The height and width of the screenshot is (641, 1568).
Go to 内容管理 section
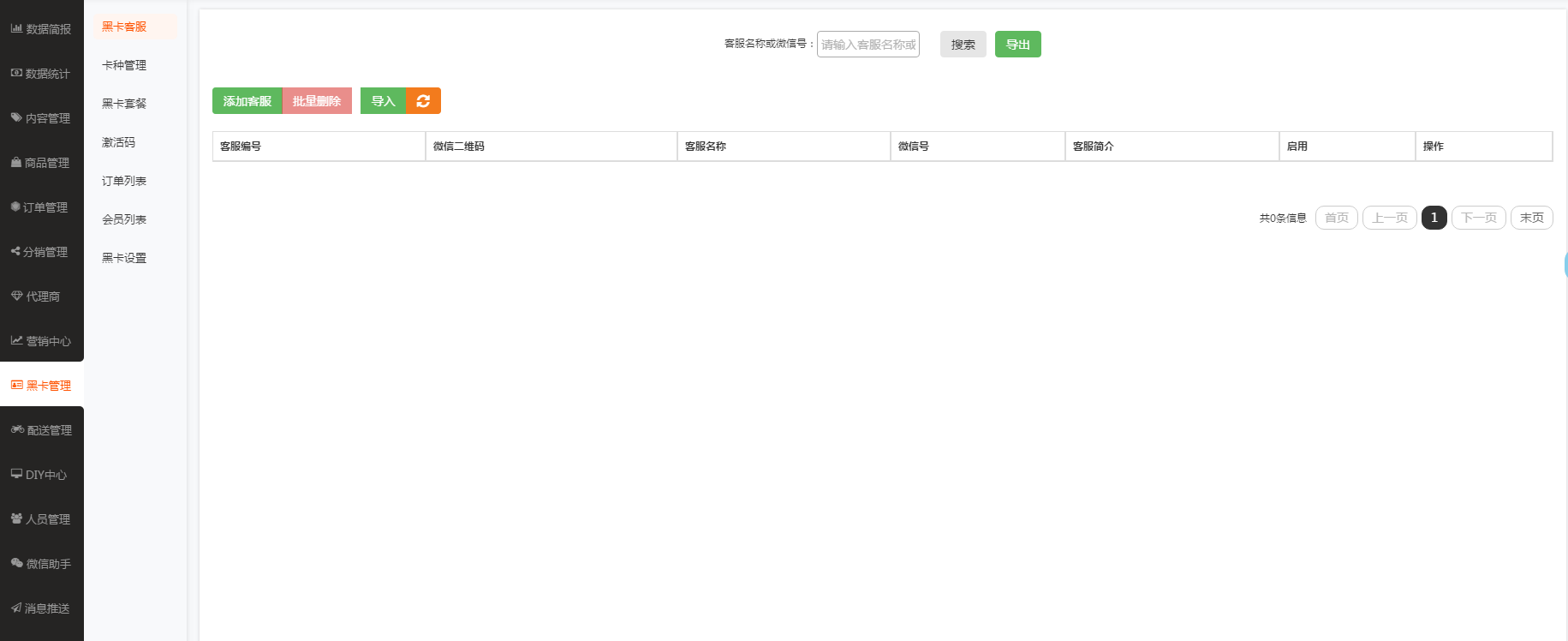click(x=41, y=118)
